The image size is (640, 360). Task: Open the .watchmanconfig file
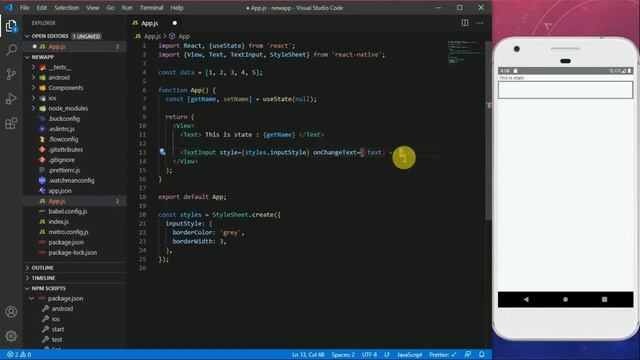coord(71,180)
